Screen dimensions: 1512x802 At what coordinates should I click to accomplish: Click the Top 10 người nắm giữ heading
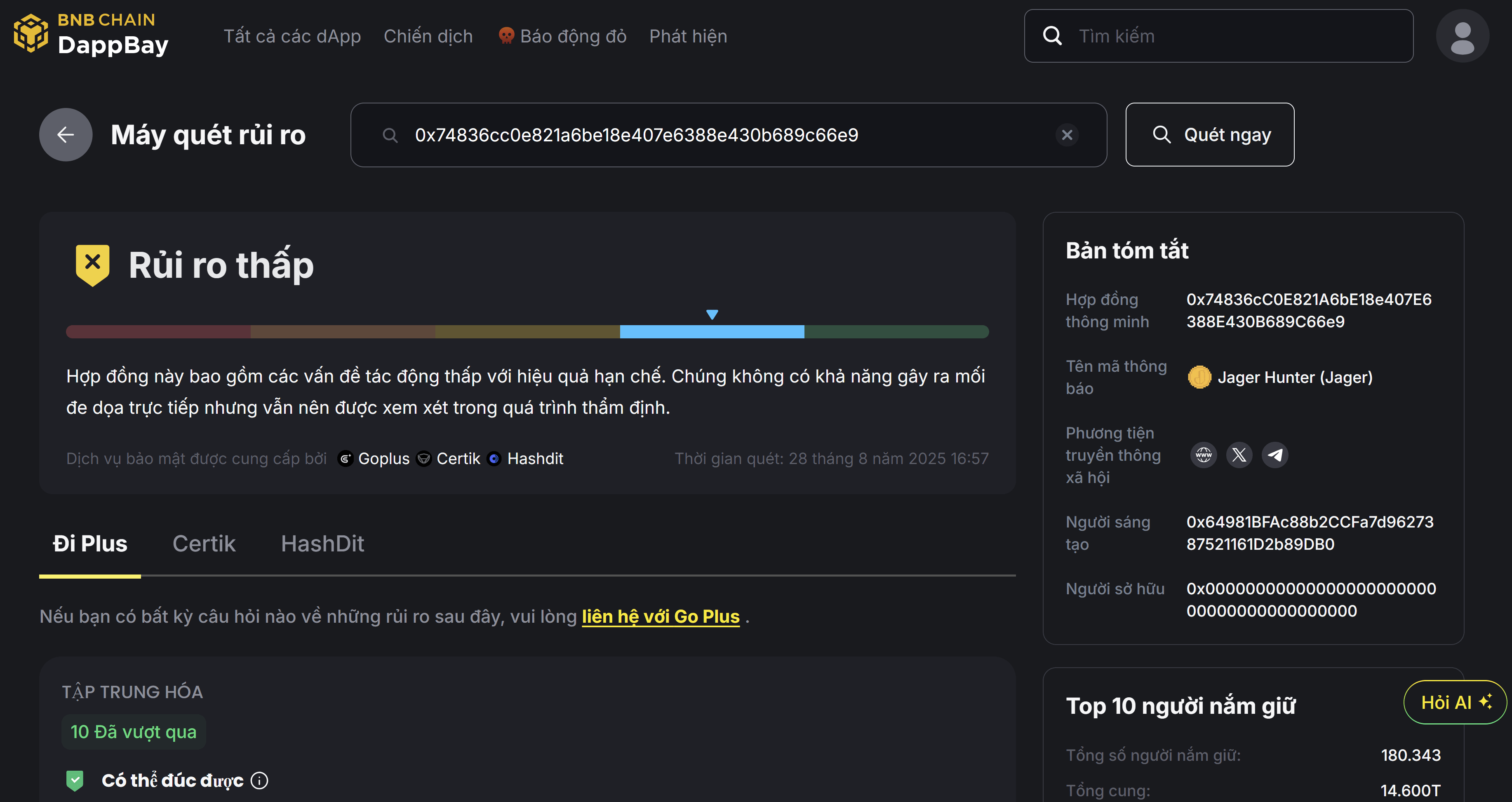[x=1180, y=706]
